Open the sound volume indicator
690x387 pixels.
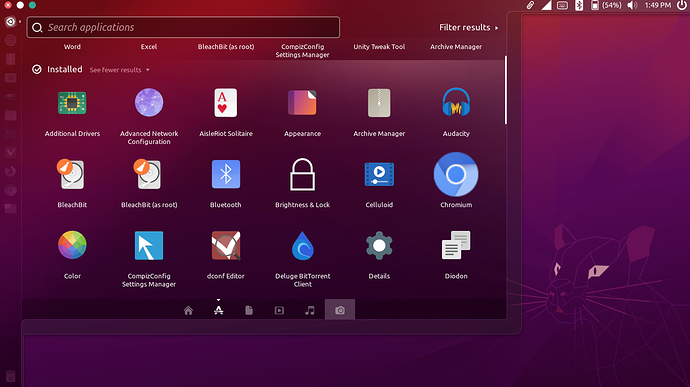point(632,5)
